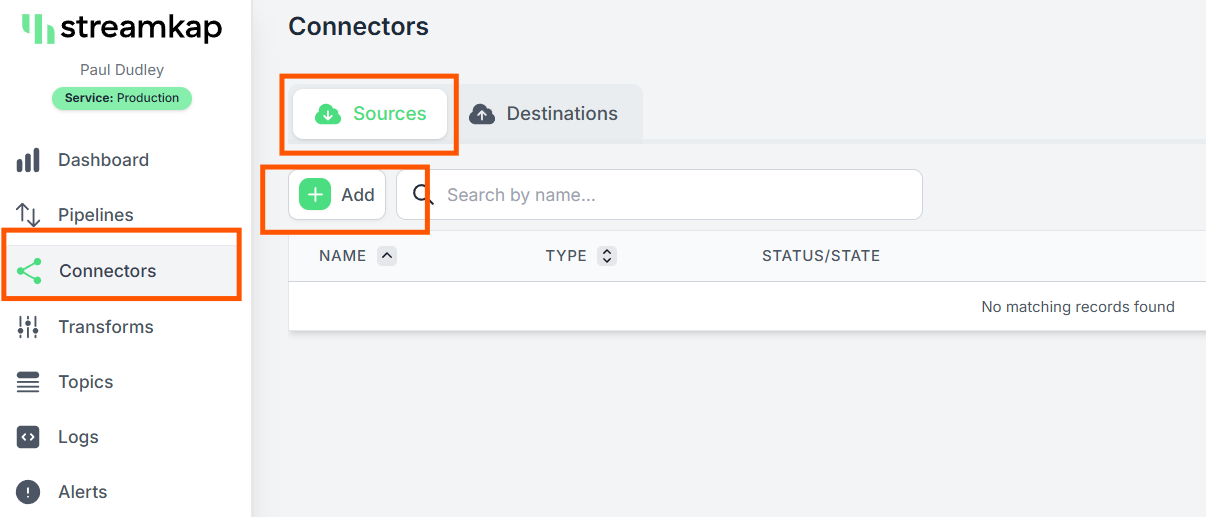The width and height of the screenshot is (1206, 517).
Task: Click the streamkap logo icon
Action: coord(38,29)
